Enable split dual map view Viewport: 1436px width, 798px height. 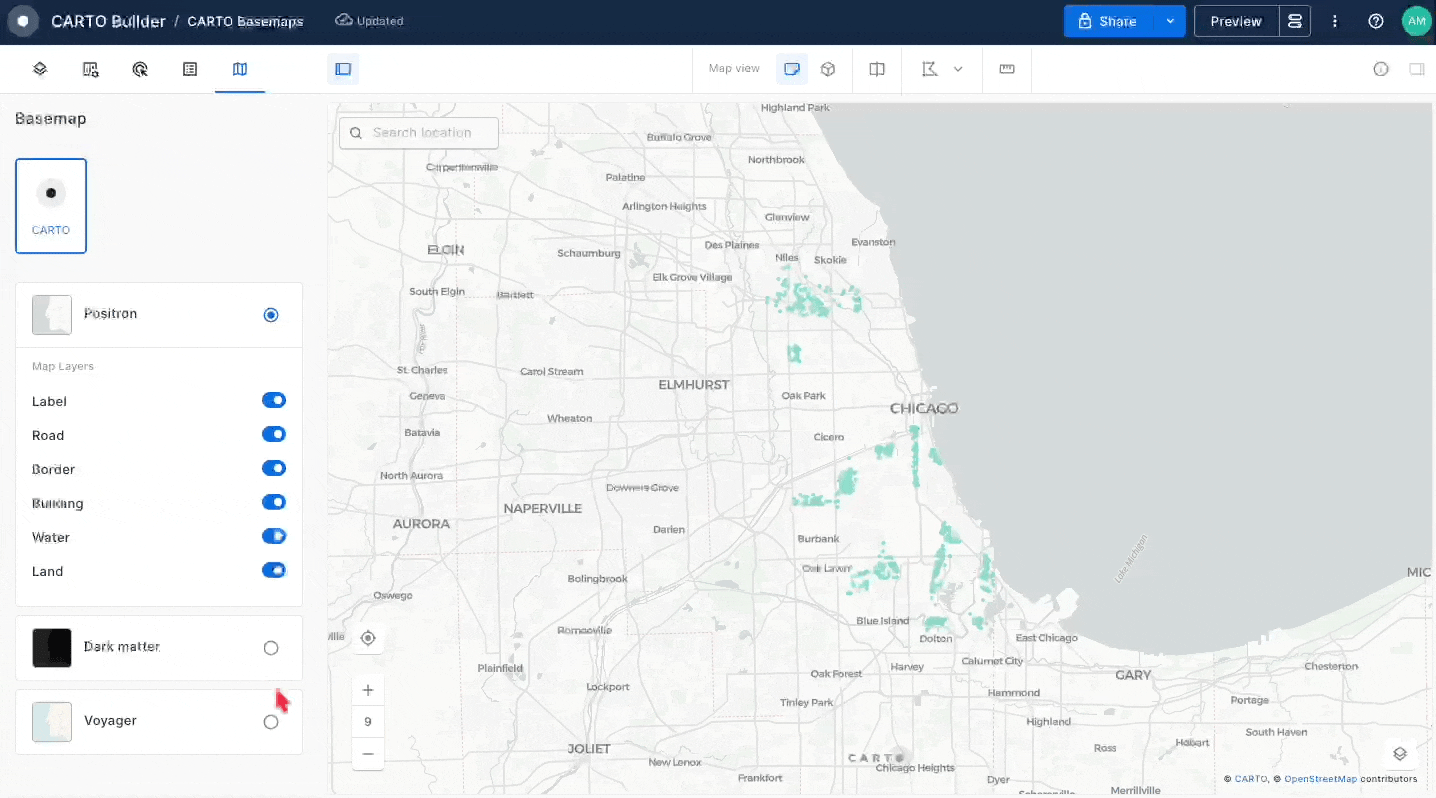coord(877,69)
